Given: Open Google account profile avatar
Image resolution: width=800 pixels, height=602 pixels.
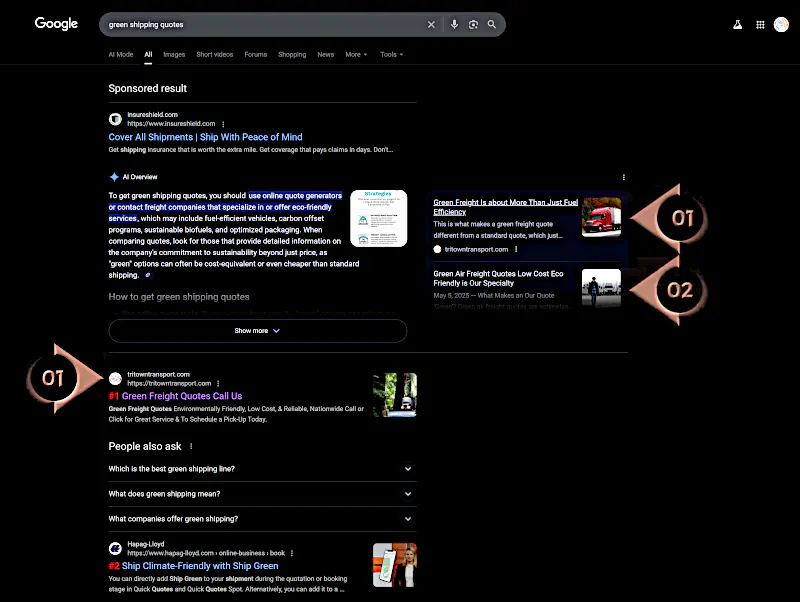Looking at the screenshot, I should [781, 24].
